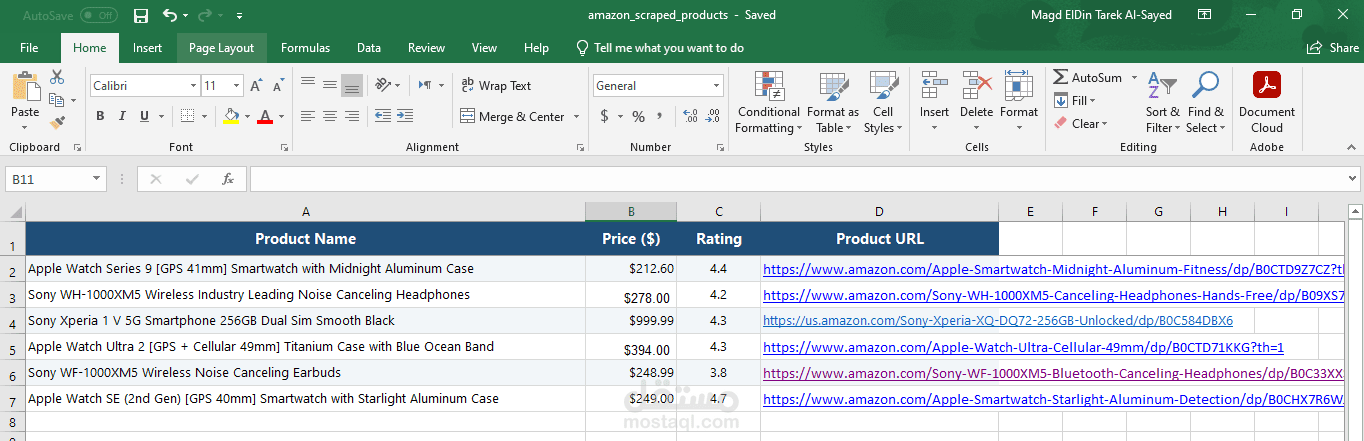
Task: Click the Tell me what you want to do box
Action: point(660,48)
